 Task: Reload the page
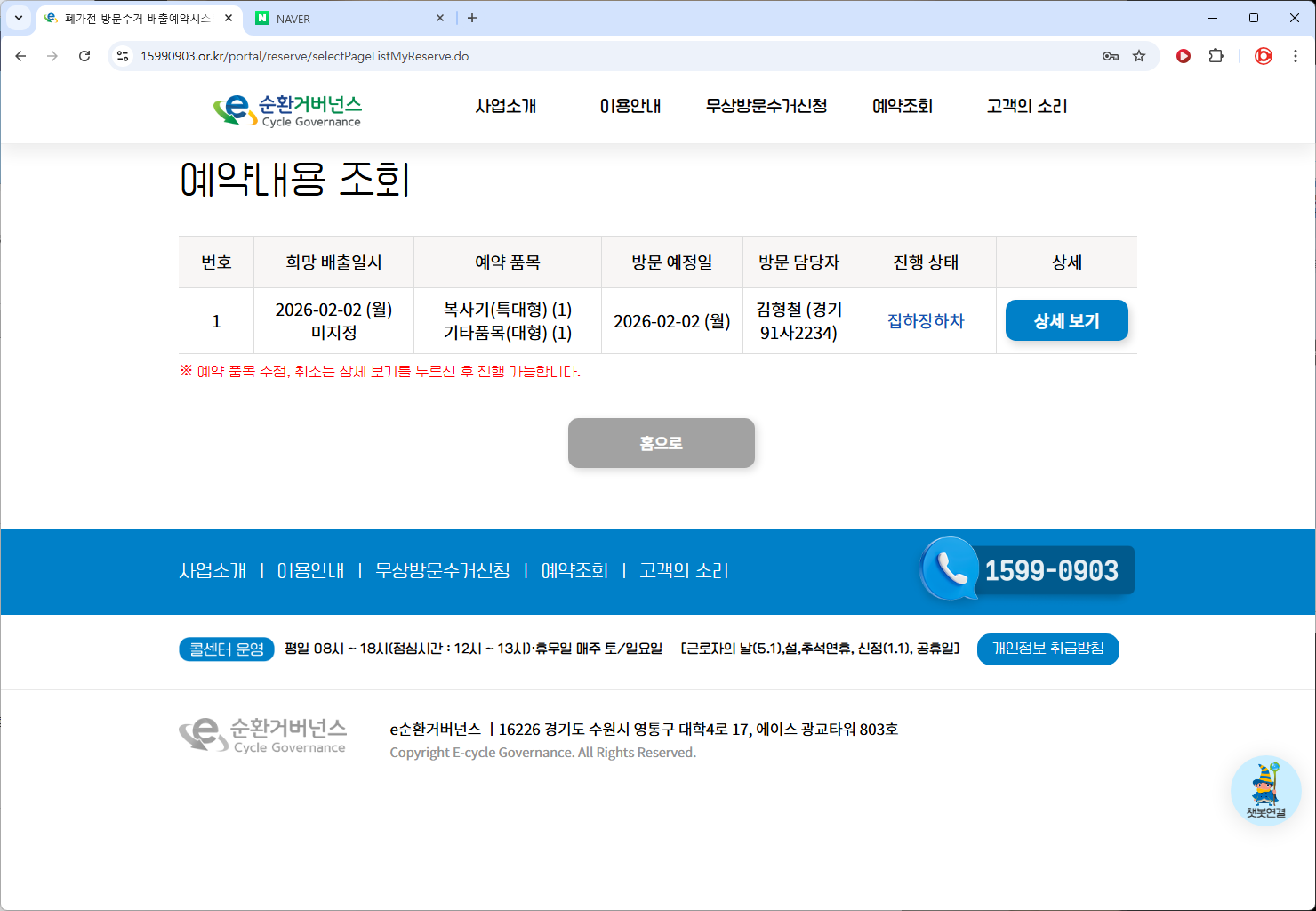pyautogui.click(x=84, y=56)
